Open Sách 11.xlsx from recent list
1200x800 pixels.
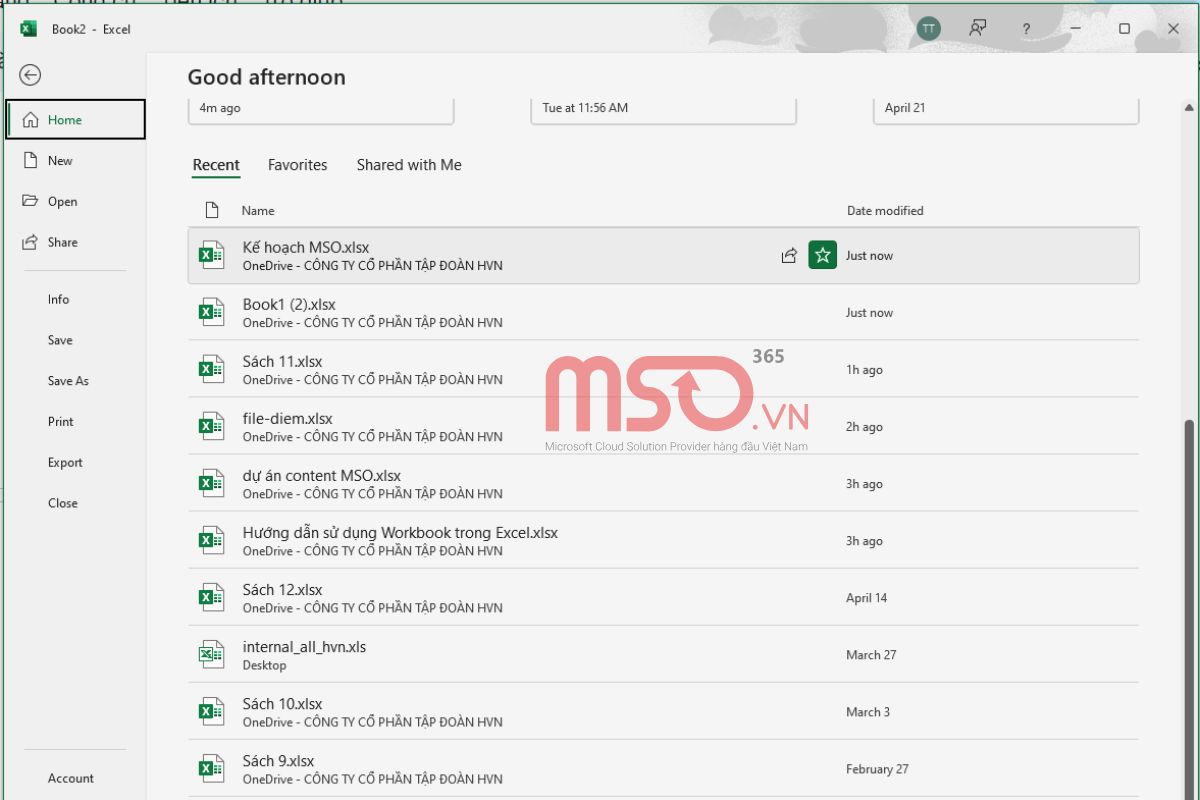[x=663, y=370]
